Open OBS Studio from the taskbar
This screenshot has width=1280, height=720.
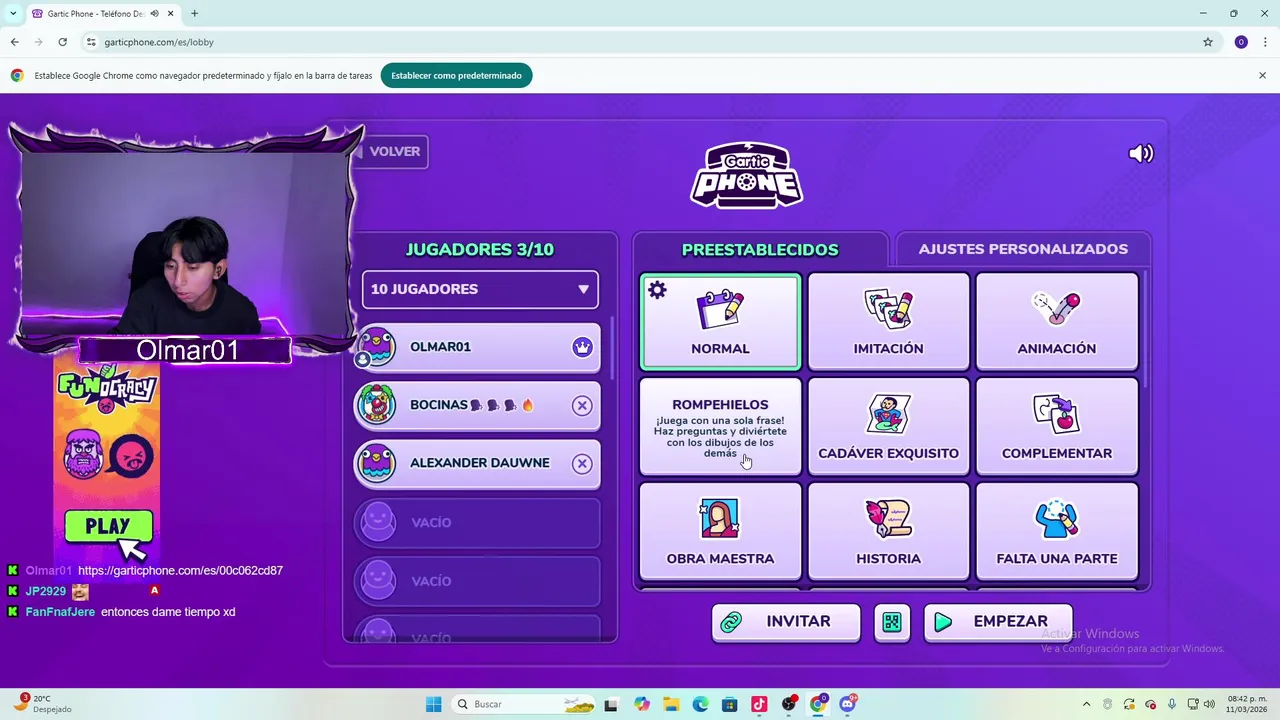[789, 704]
